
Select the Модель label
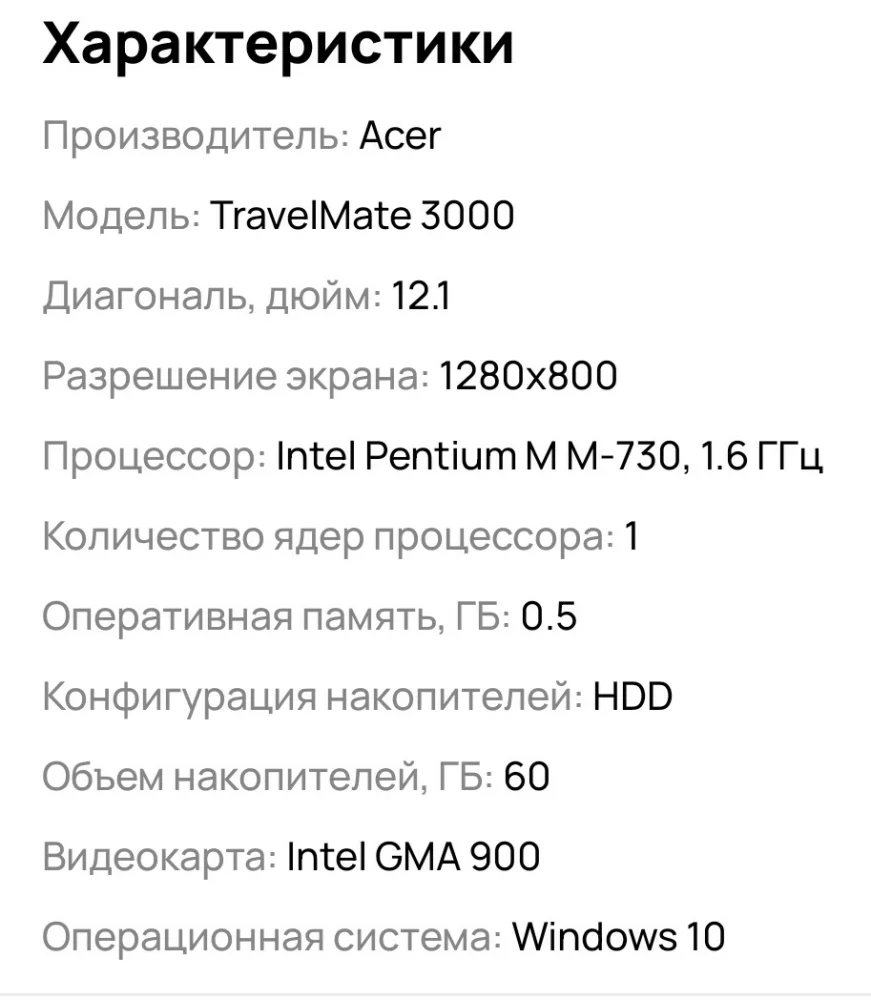tap(120, 215)
